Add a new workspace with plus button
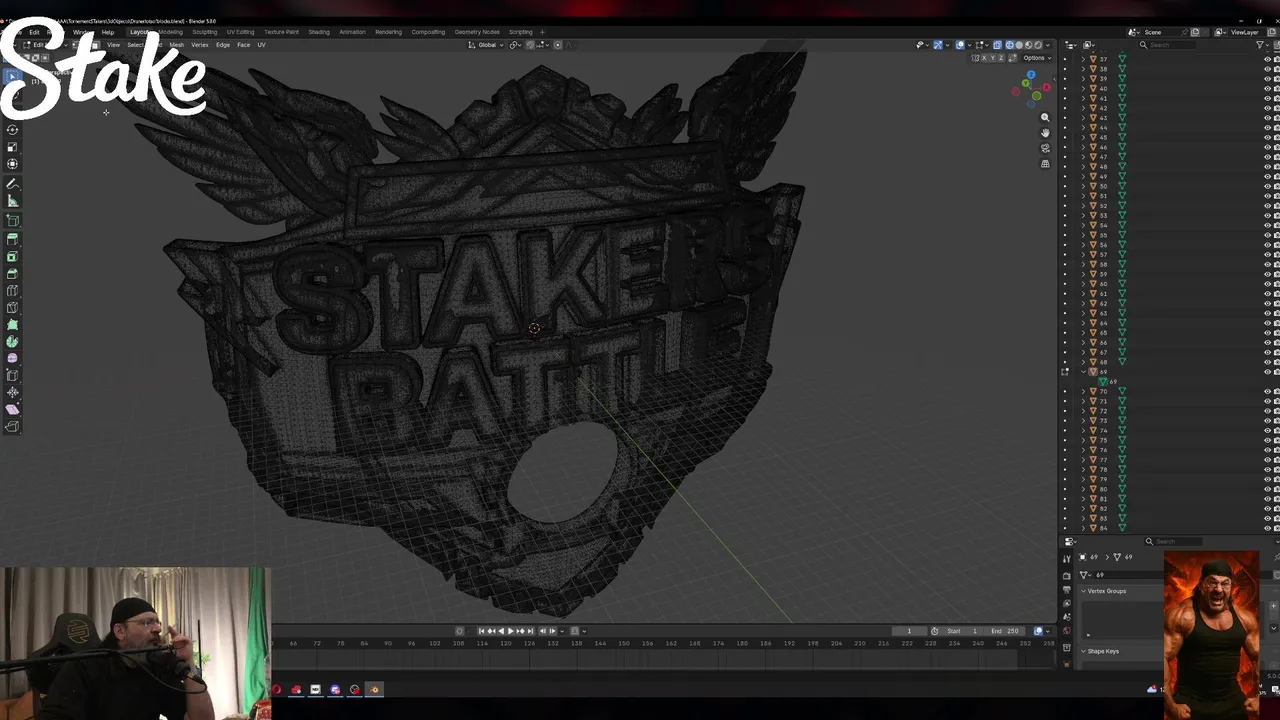The image size is (1280, 720). coord(542,32)
